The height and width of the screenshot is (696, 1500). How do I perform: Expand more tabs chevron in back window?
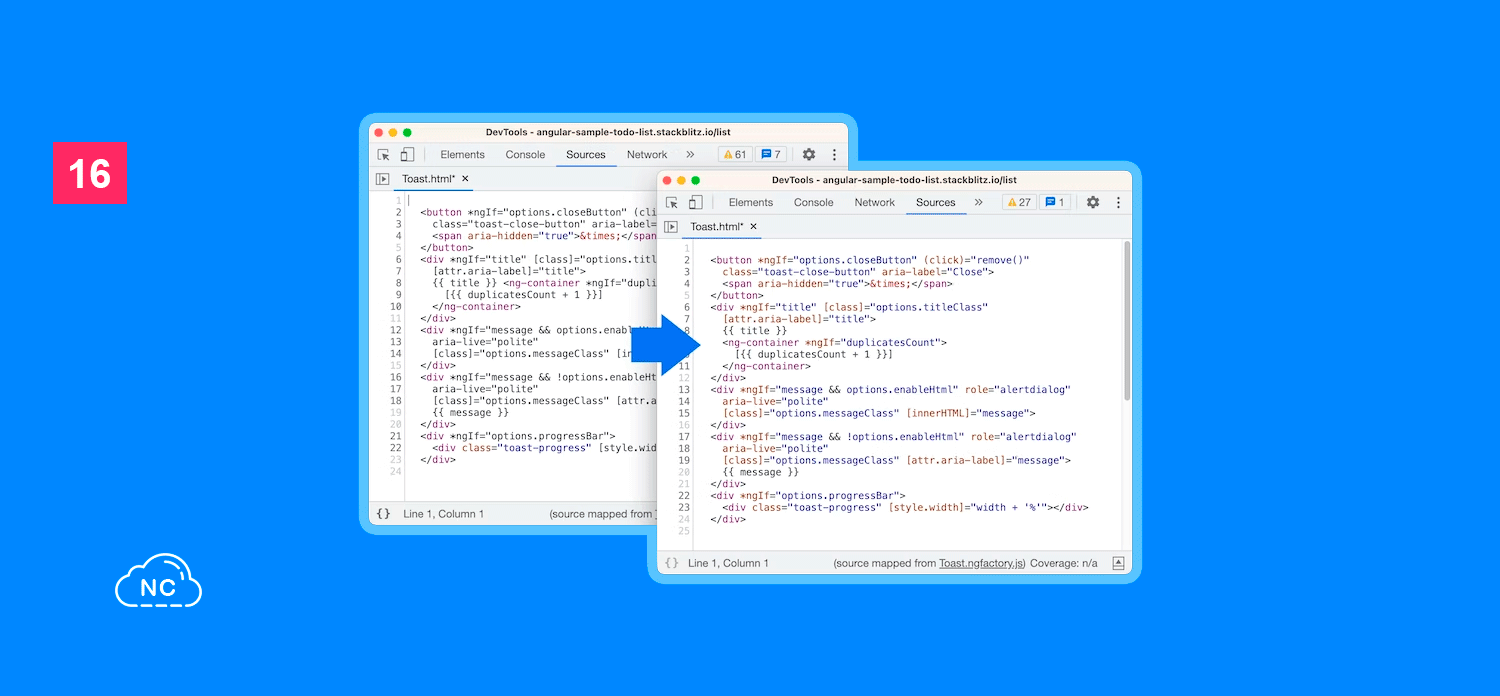click(690, 155)
